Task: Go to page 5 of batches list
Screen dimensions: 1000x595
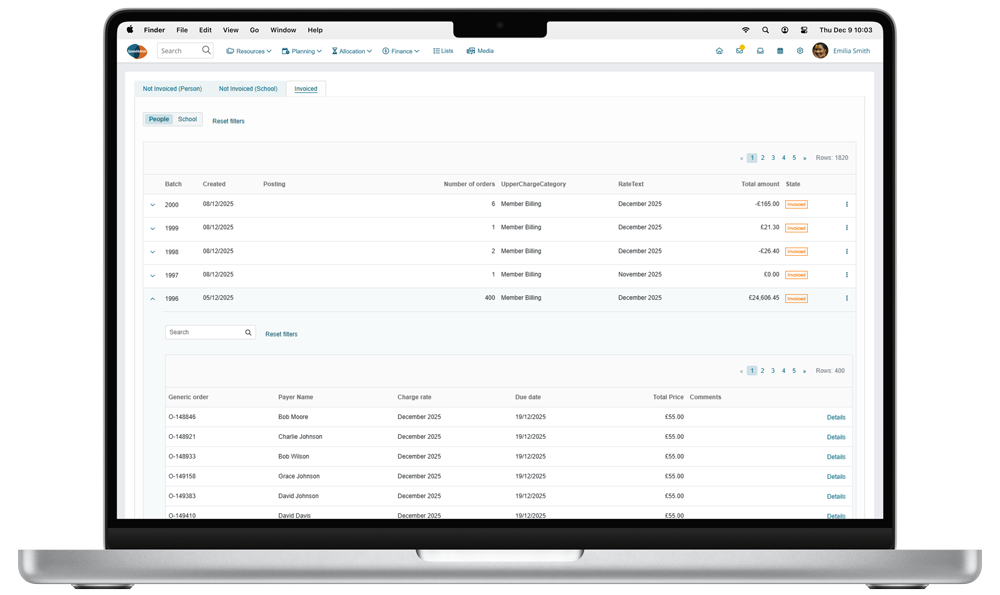Action: 794,158
